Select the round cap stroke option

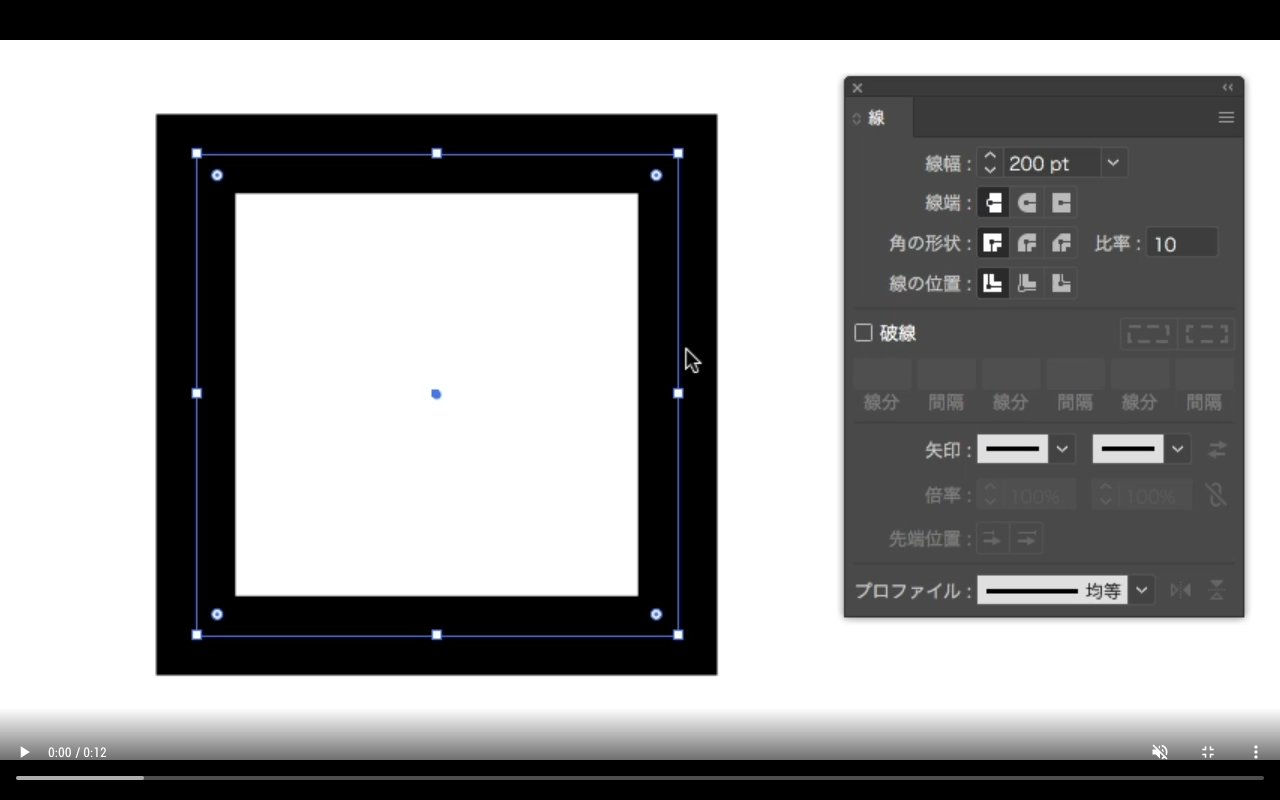click(x=1027, y=202)
